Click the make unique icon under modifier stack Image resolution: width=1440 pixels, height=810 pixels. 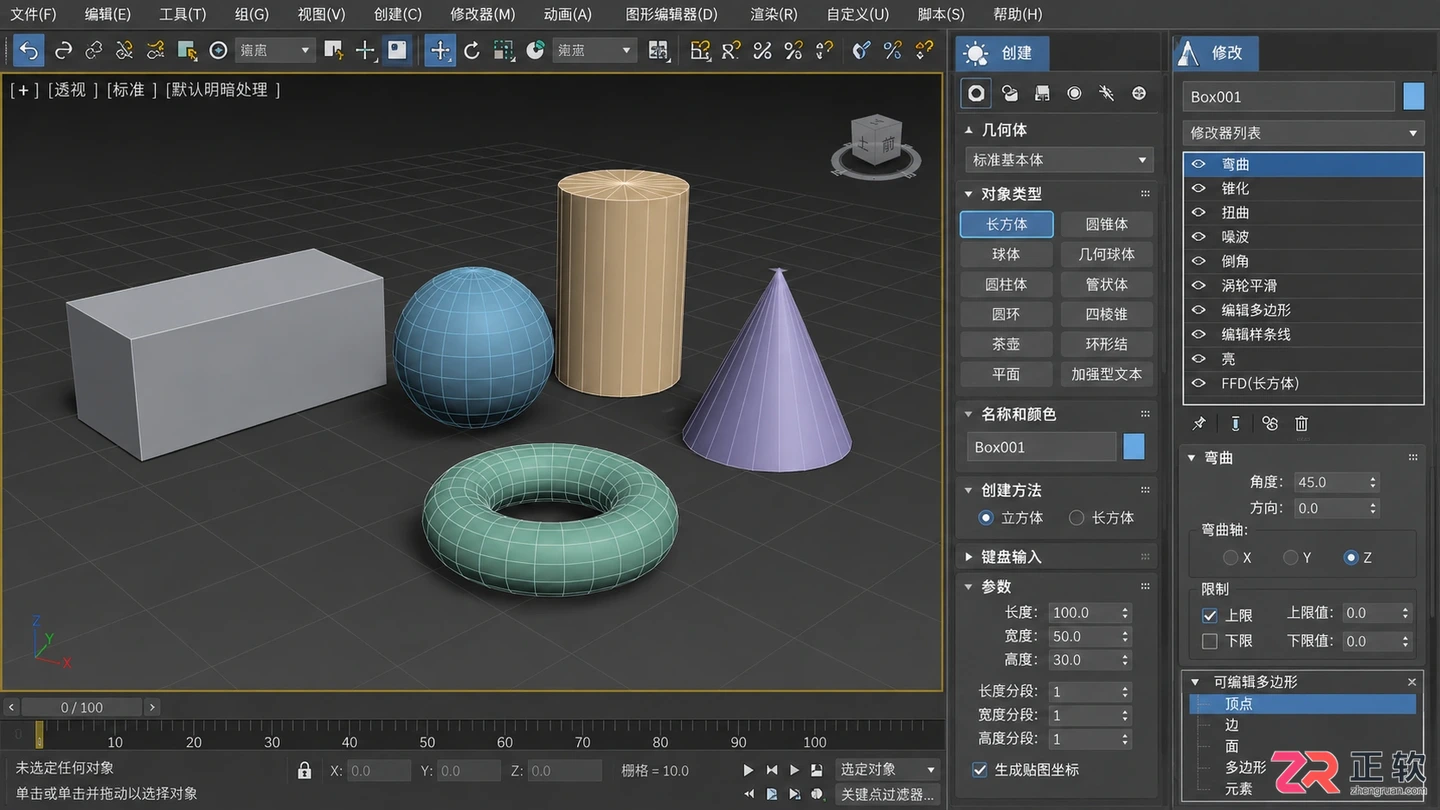tap(1270, 424)
